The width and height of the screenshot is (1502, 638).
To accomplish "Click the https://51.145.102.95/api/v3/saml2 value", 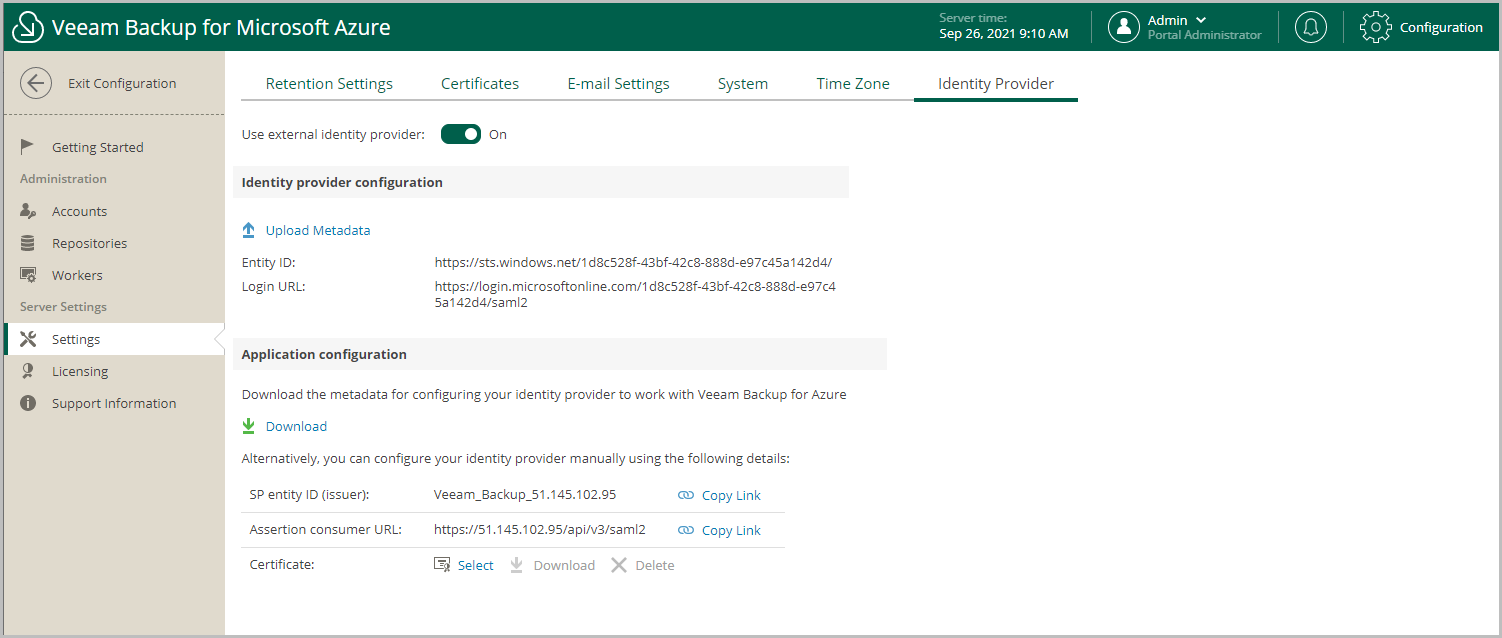I will 540,529.
